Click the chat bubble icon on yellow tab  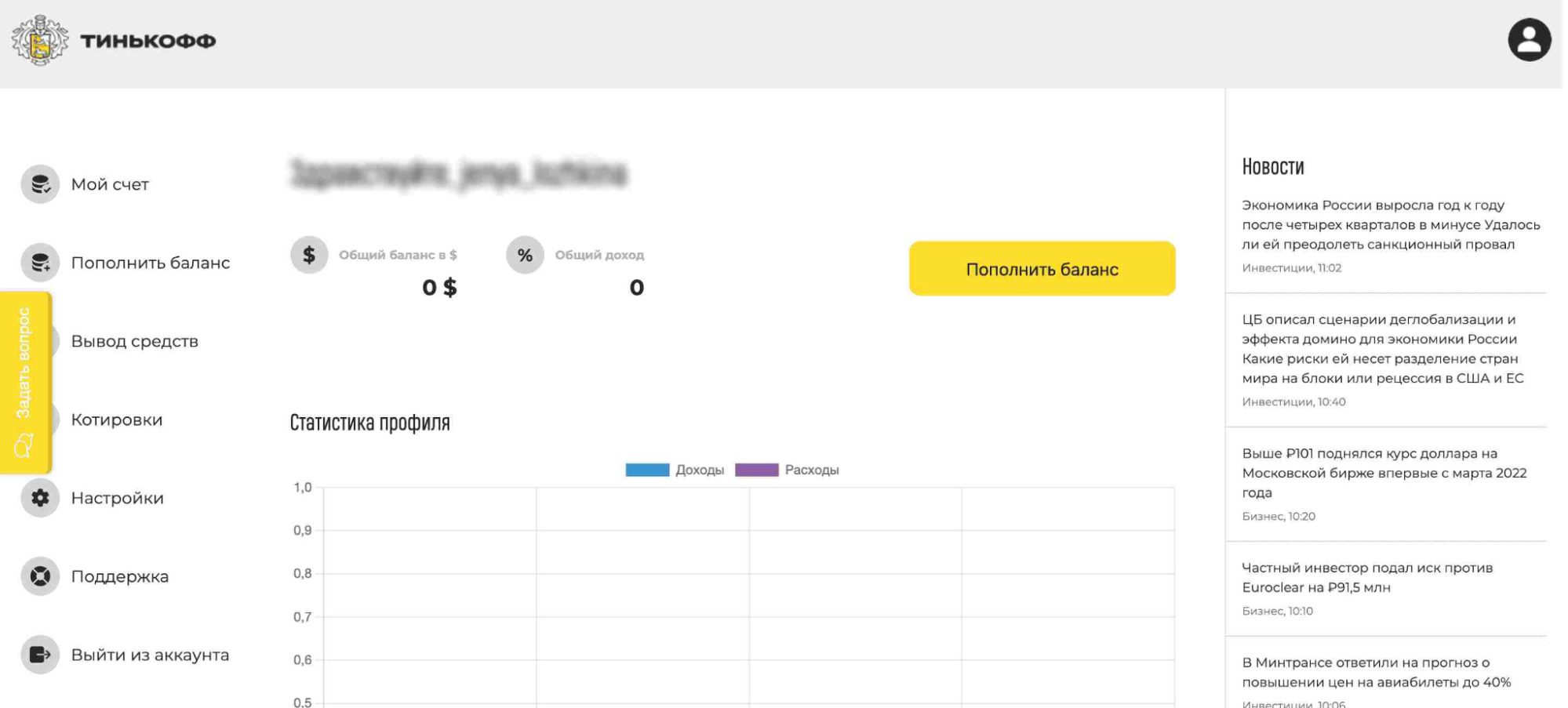(x=24, y=445)
